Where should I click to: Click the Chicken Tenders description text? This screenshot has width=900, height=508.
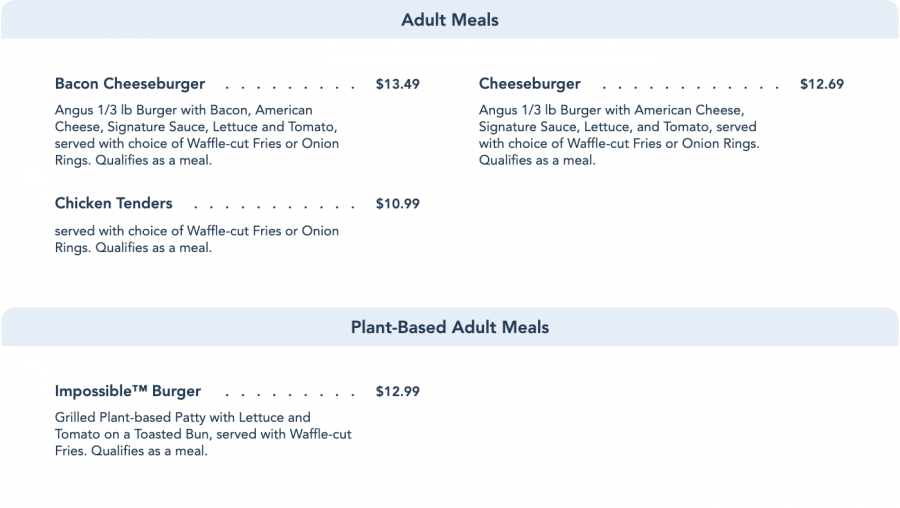pos(197,239)
